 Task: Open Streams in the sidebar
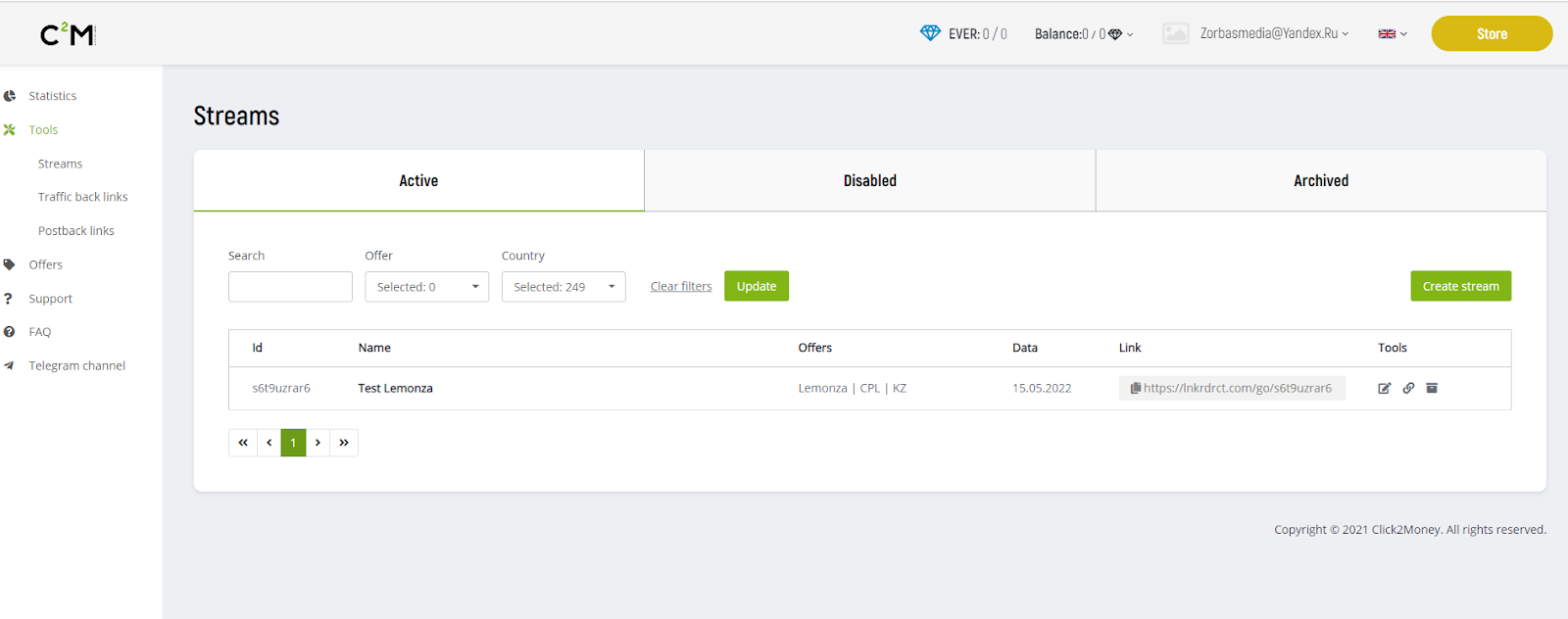point(60,164)
